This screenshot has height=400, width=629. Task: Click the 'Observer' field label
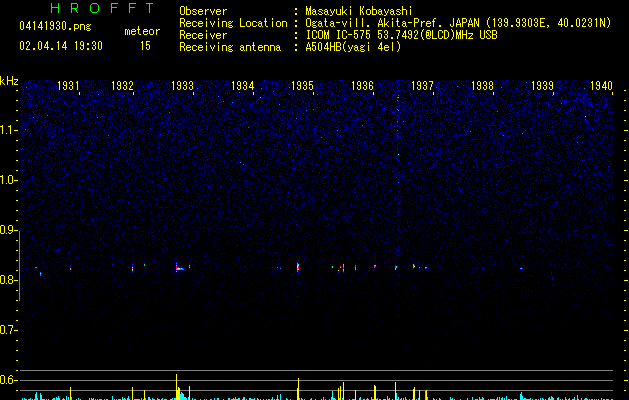point(203,11)
